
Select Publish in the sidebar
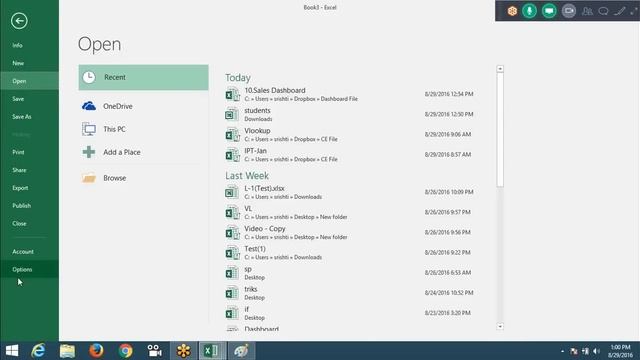pyautogui.click(x=22, y=206)
